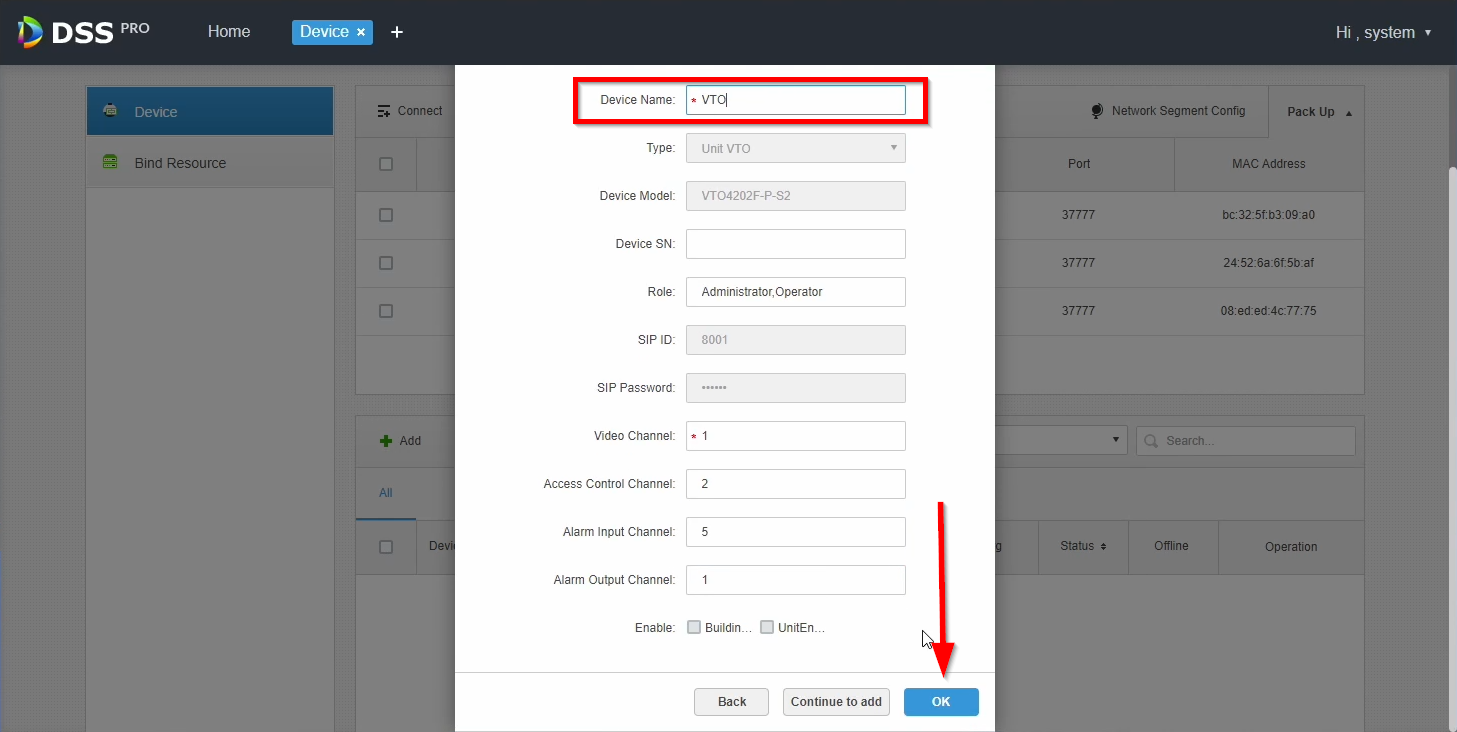Check the first device row checkbox
Viewport: 1457px width, 732px height.
tap(386, 215)
